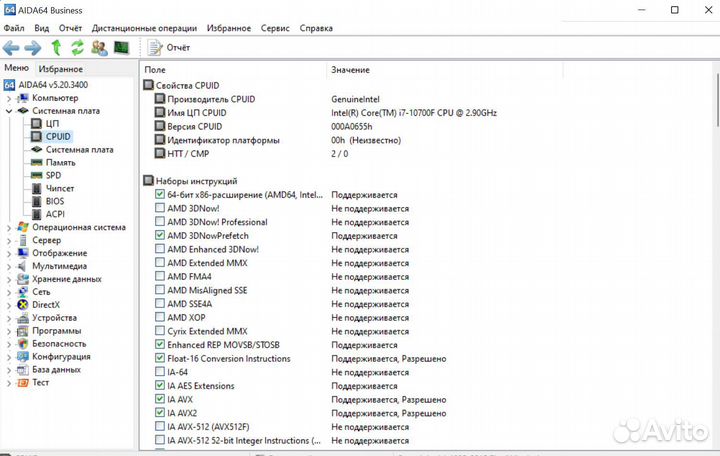
Task: Open SPD in the tree
Action: point(53,175)
